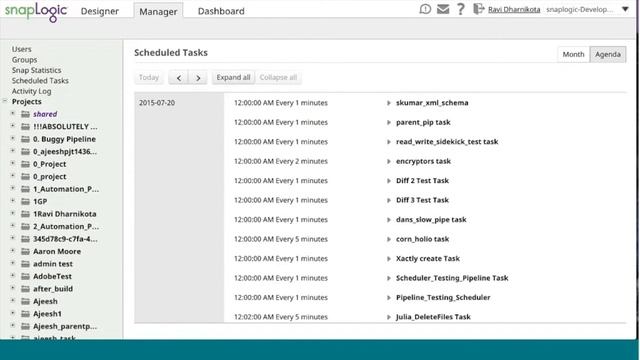Expand the shared project node
Viewport: 640px width, 360px height.
13,113
